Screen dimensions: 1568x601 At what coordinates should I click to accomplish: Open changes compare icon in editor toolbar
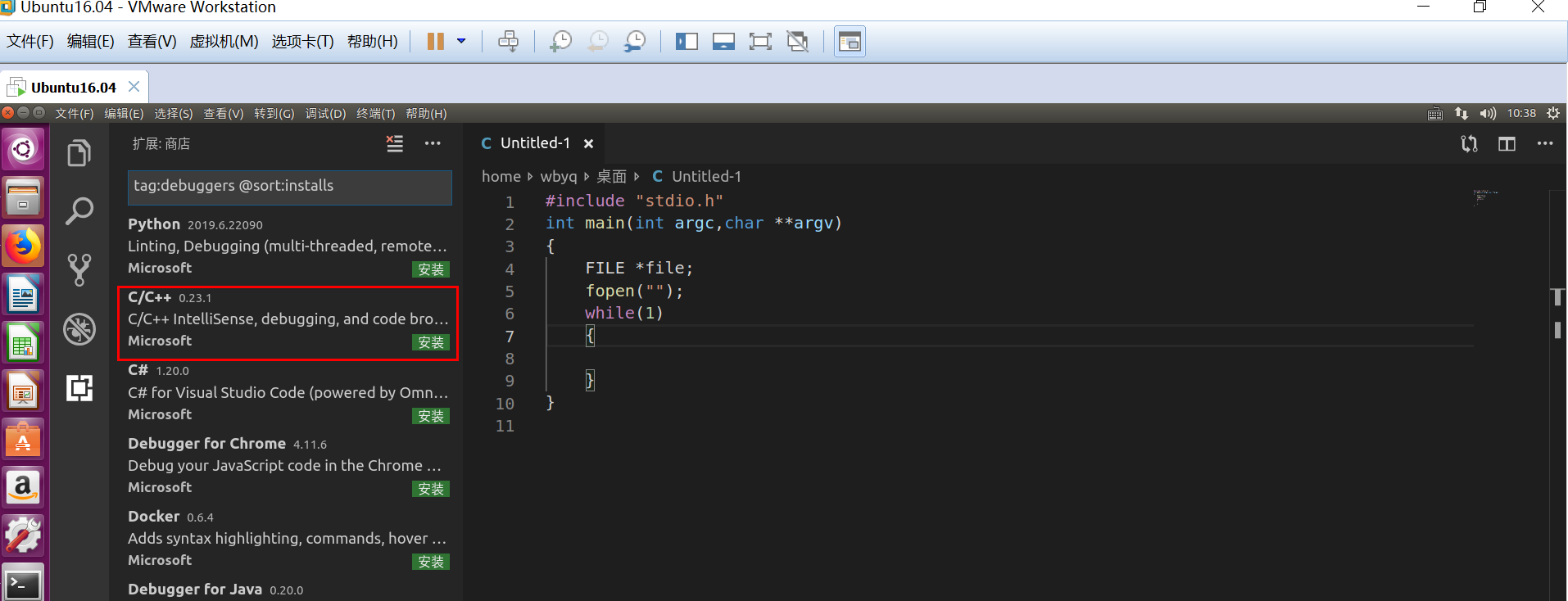tap(1469, 144)
